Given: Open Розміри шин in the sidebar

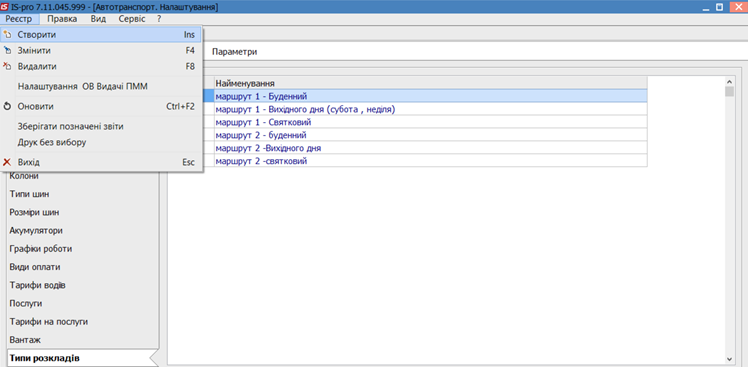Looking at the screenshot, I should (x=34, y=212).
